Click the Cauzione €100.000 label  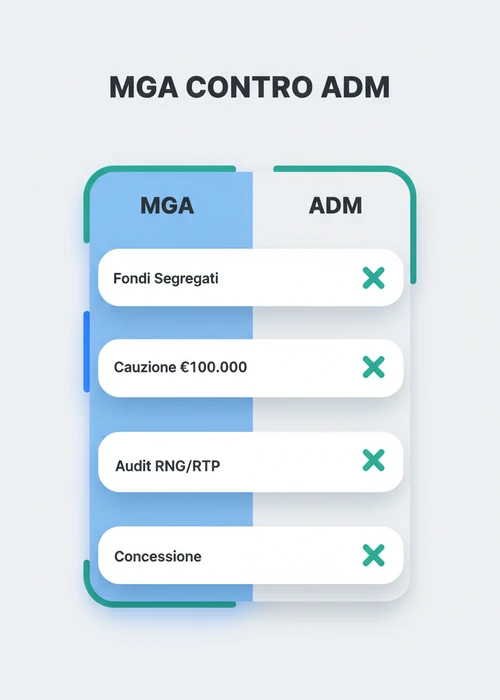180,367
